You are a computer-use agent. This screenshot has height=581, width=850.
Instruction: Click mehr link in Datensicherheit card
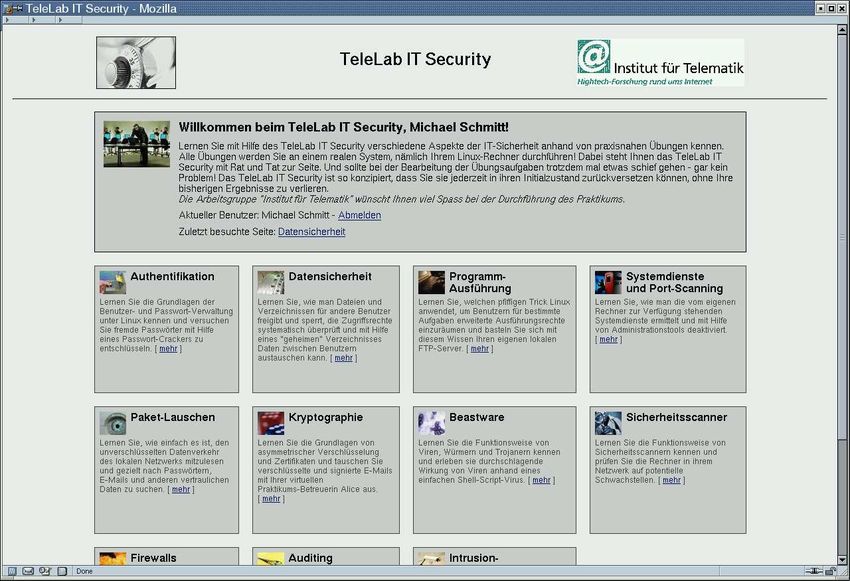[343, 358]
